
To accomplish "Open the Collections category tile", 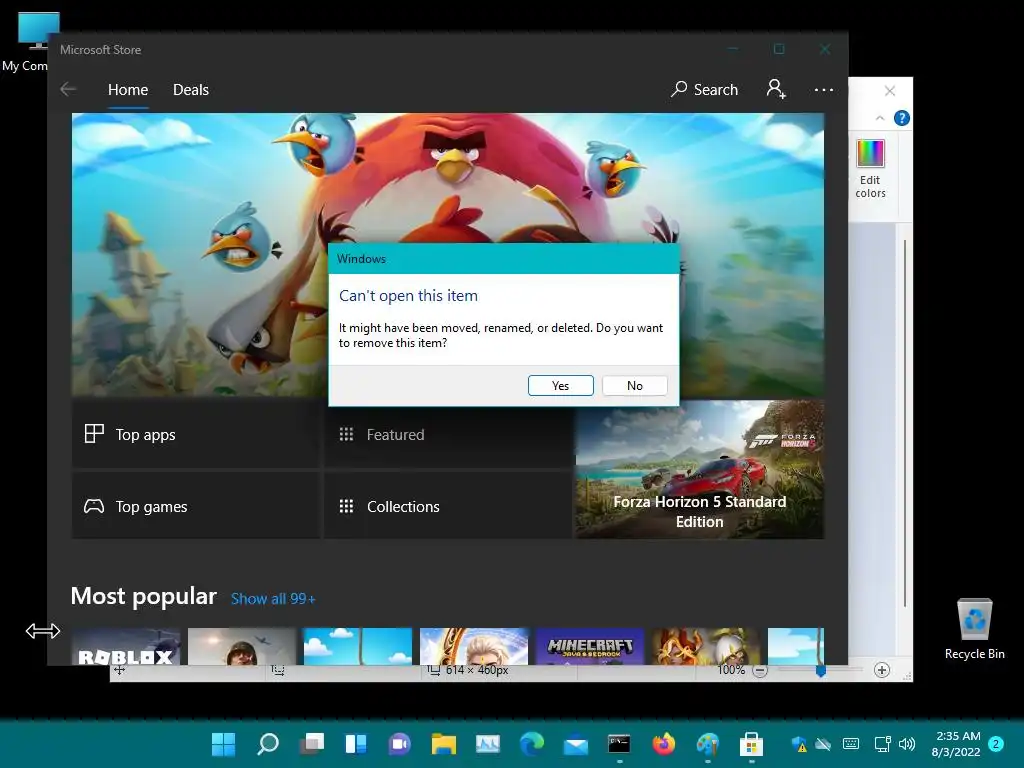I will [x=449, y=506].
